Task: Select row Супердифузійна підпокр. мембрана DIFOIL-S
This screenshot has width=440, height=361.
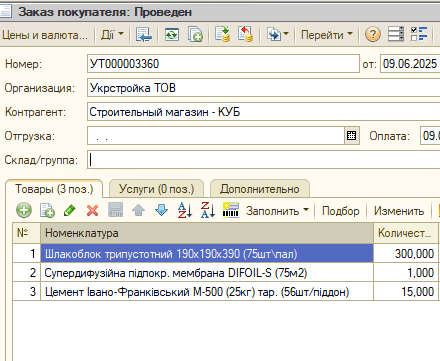Action: tap(207, 273)
